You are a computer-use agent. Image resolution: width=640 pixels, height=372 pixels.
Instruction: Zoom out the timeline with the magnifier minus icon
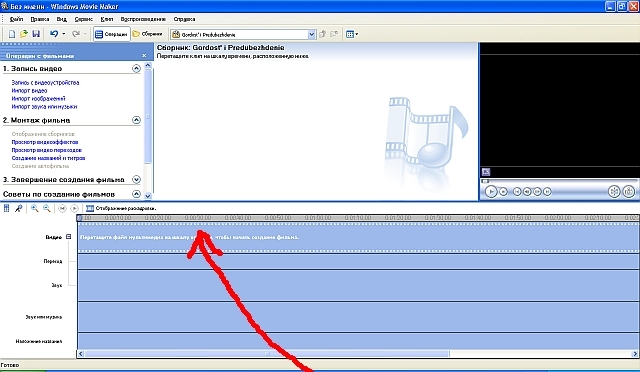tap(47, 208)
